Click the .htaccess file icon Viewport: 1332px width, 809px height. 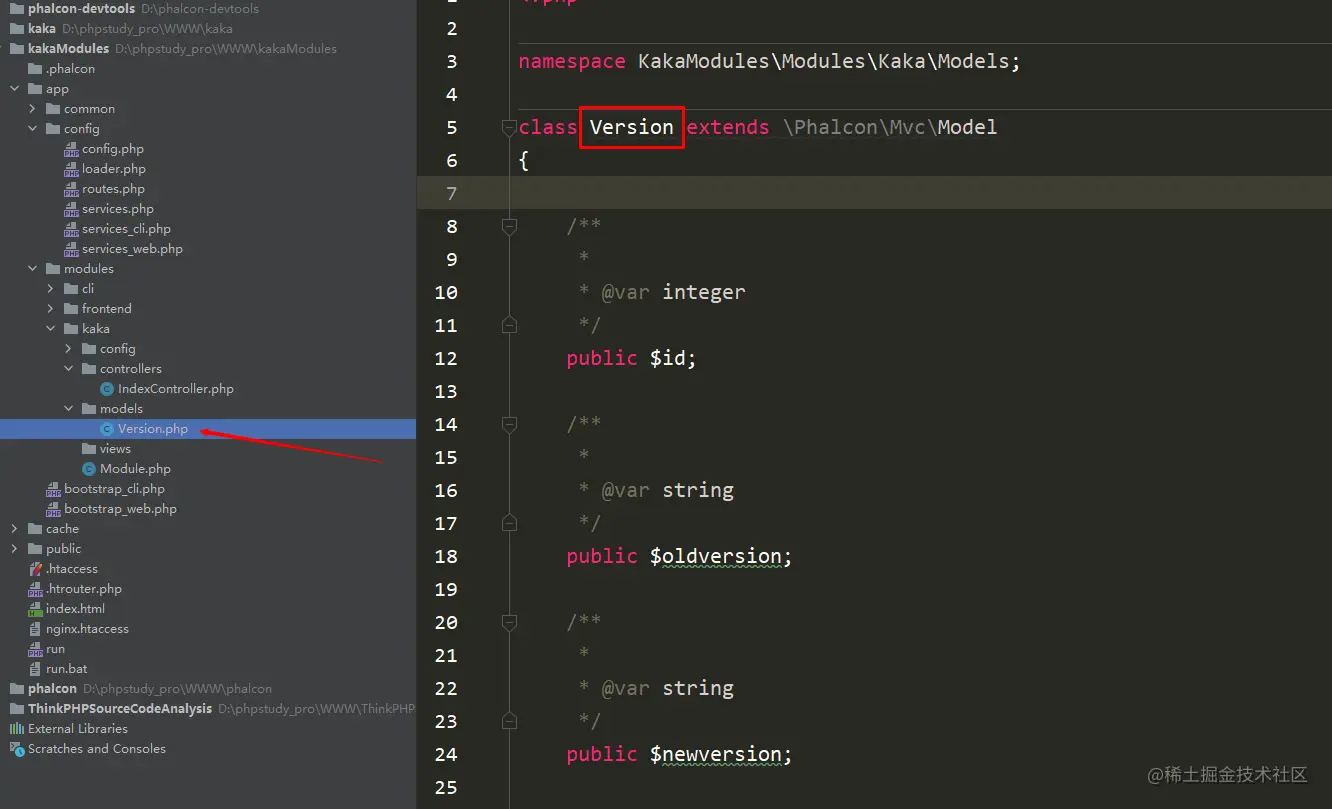point(36,569)
